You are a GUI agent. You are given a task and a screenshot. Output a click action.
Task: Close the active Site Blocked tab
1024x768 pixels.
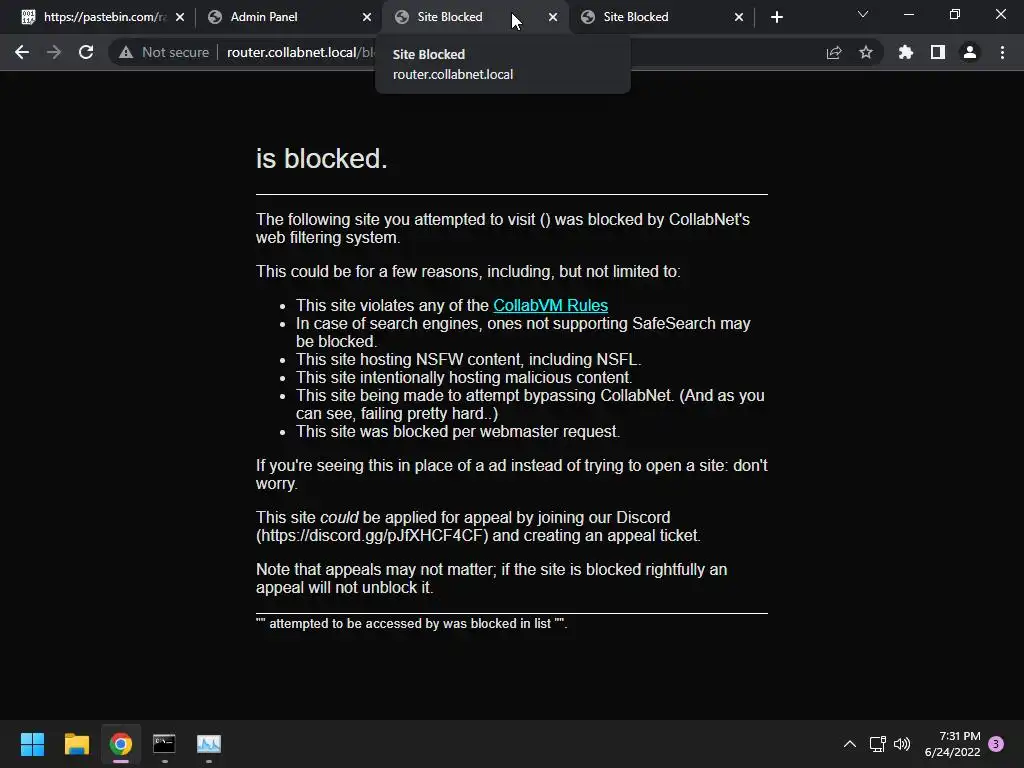click(x=553, y=17)
